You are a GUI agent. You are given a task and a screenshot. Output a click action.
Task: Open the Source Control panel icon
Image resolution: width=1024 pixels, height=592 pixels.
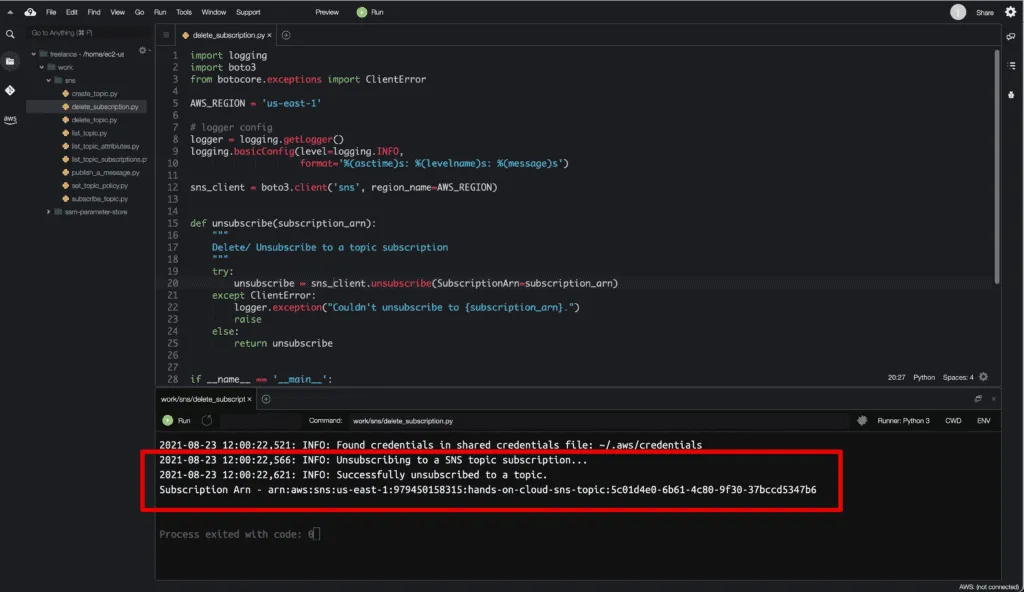click(10, 90)
